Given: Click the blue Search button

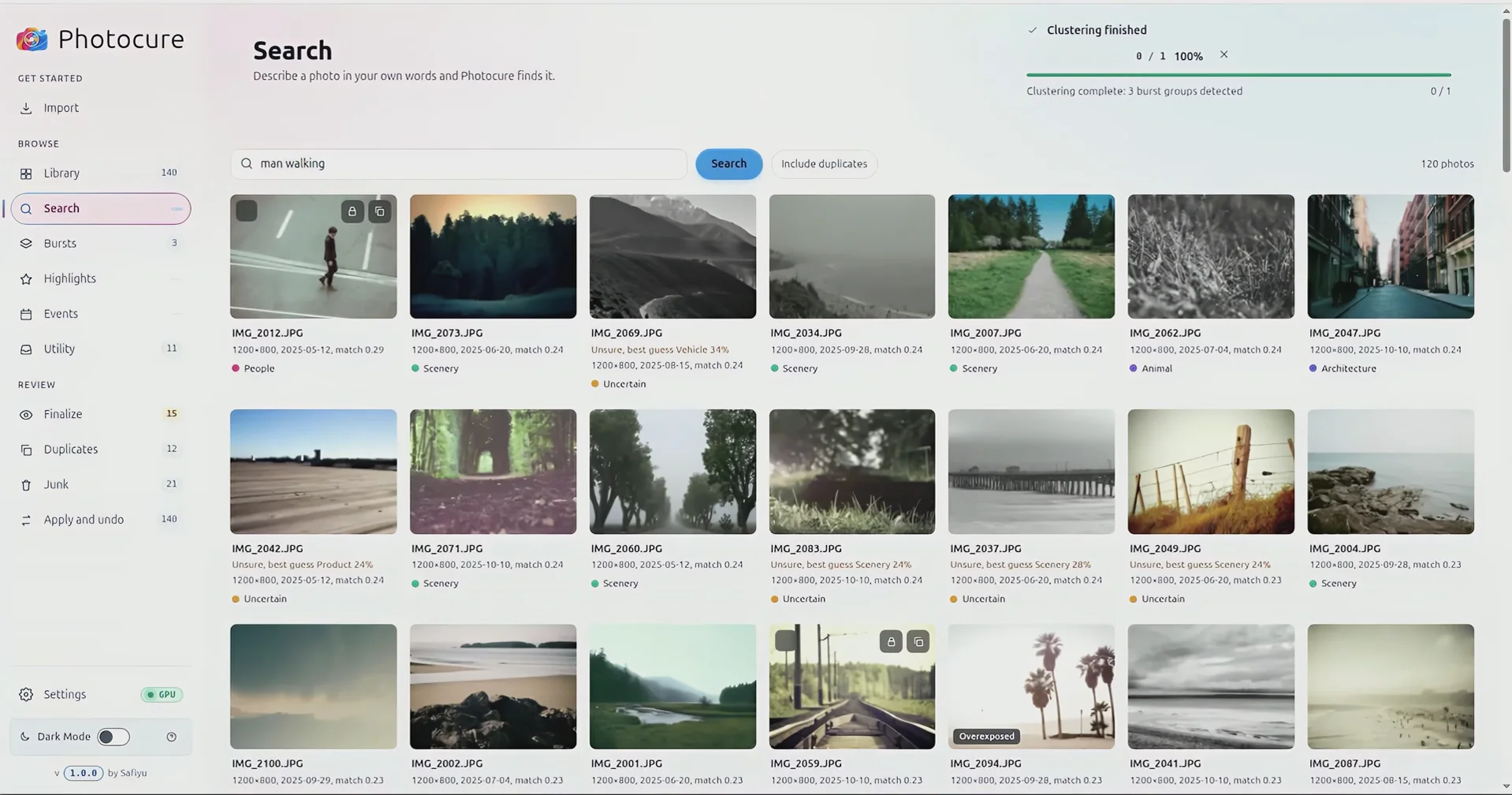Looking at the screenshot, I should tap(728, 163).
